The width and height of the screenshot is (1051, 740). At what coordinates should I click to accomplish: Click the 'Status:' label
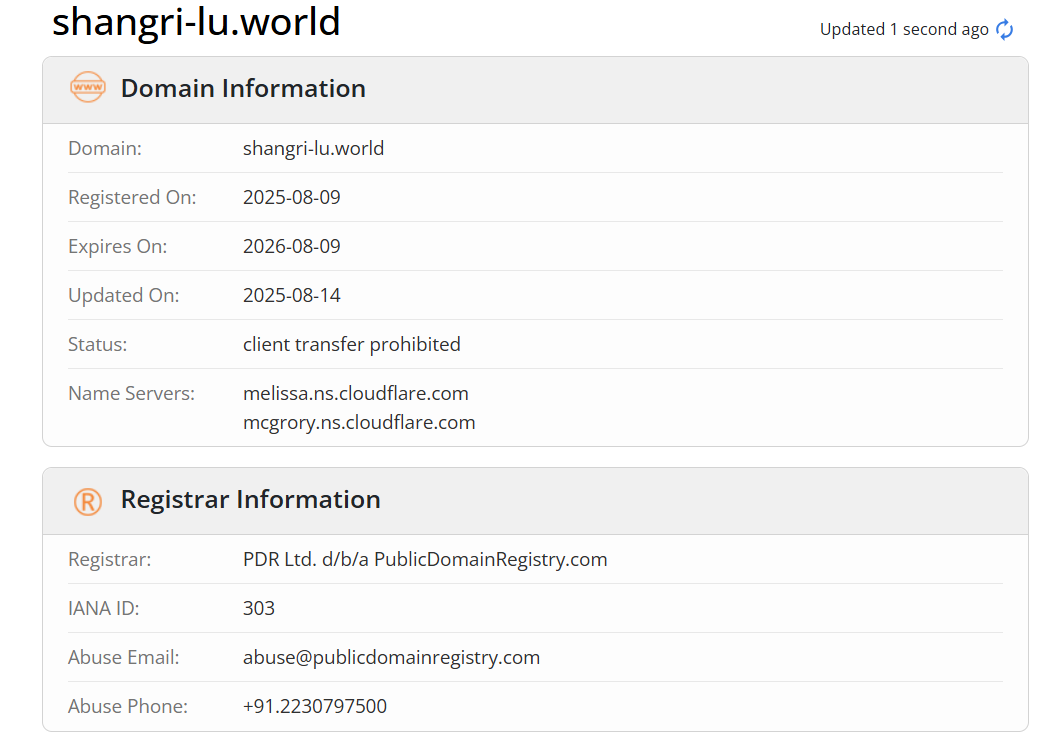(97, 344)
